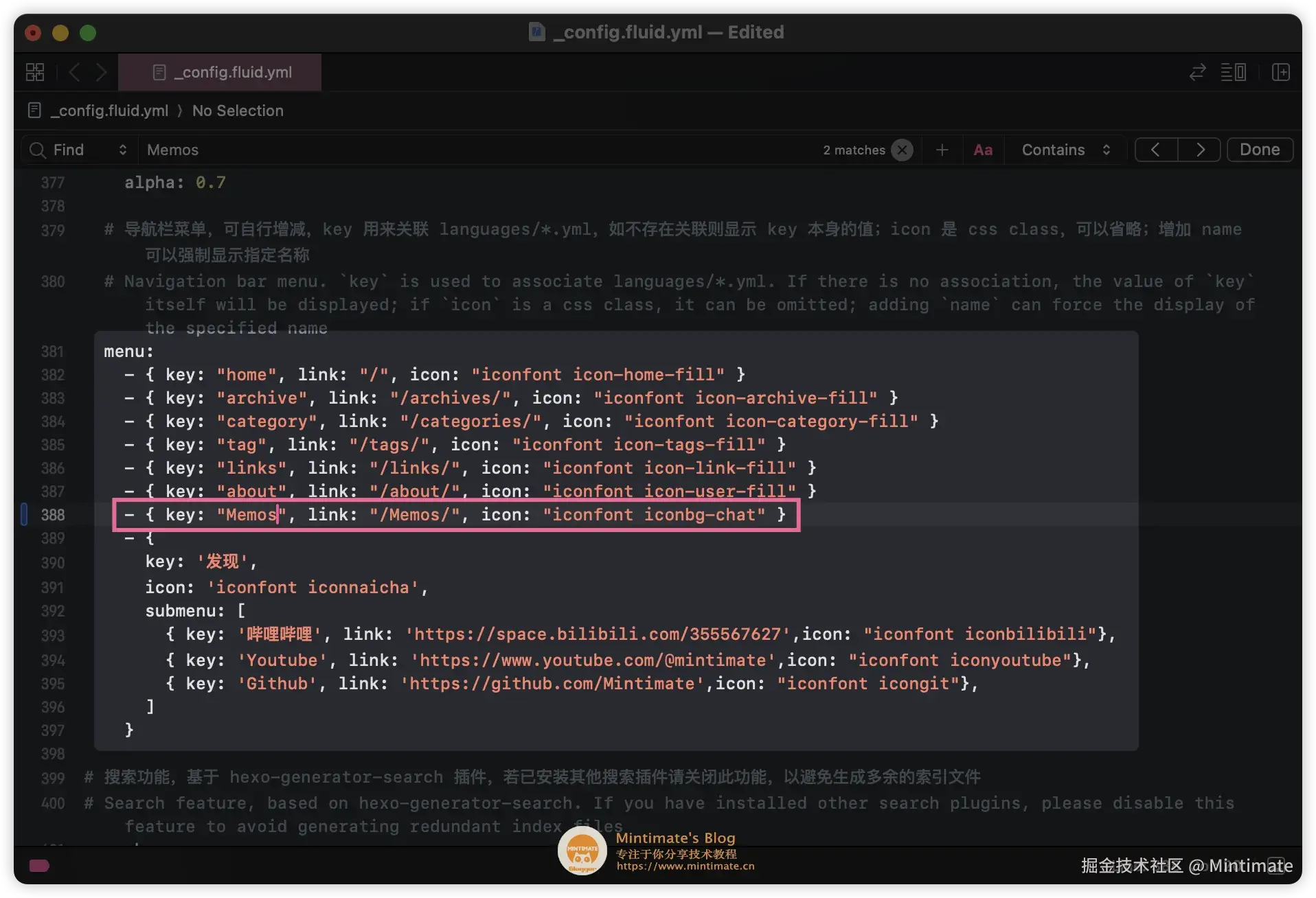Screen dimensions: 1316x898
Task: Click line number 400 in the gutter
Action: (53, 803)
